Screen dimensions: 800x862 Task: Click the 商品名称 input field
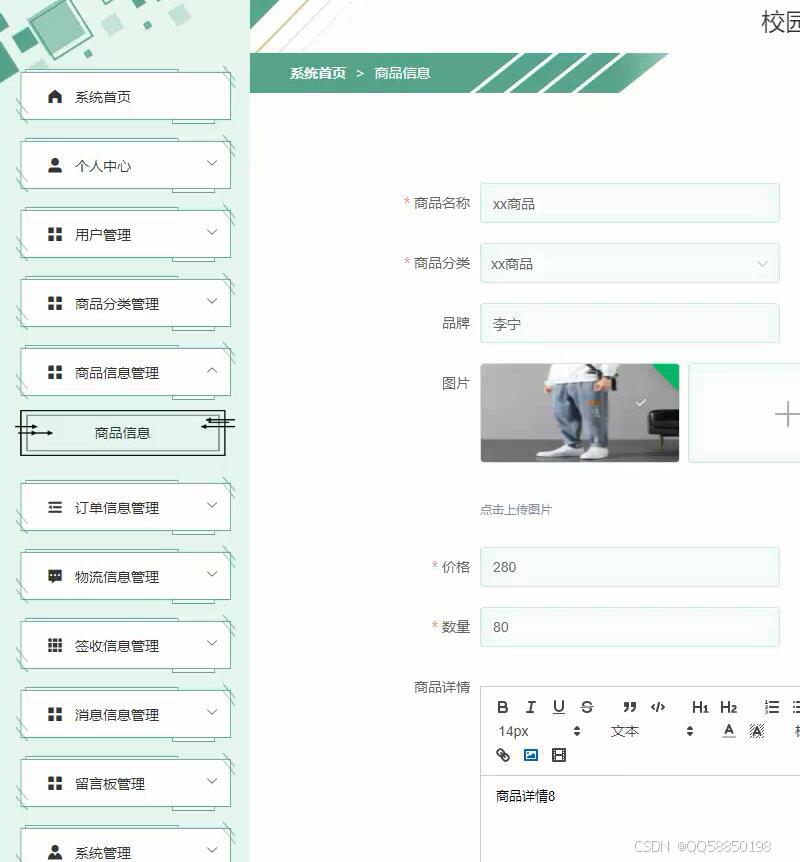click(630, 203)
